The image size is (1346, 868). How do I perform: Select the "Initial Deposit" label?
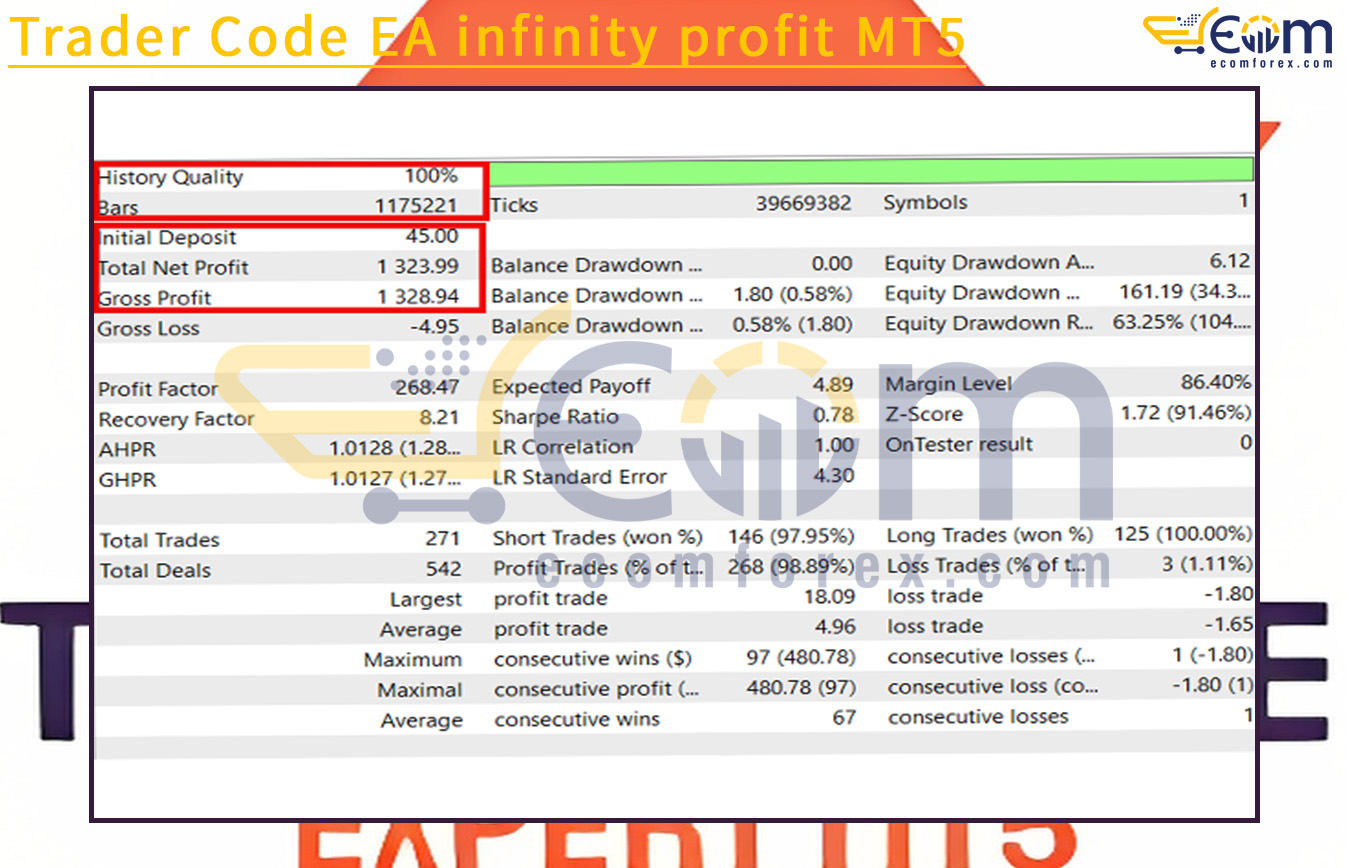[x=167, y=238]
